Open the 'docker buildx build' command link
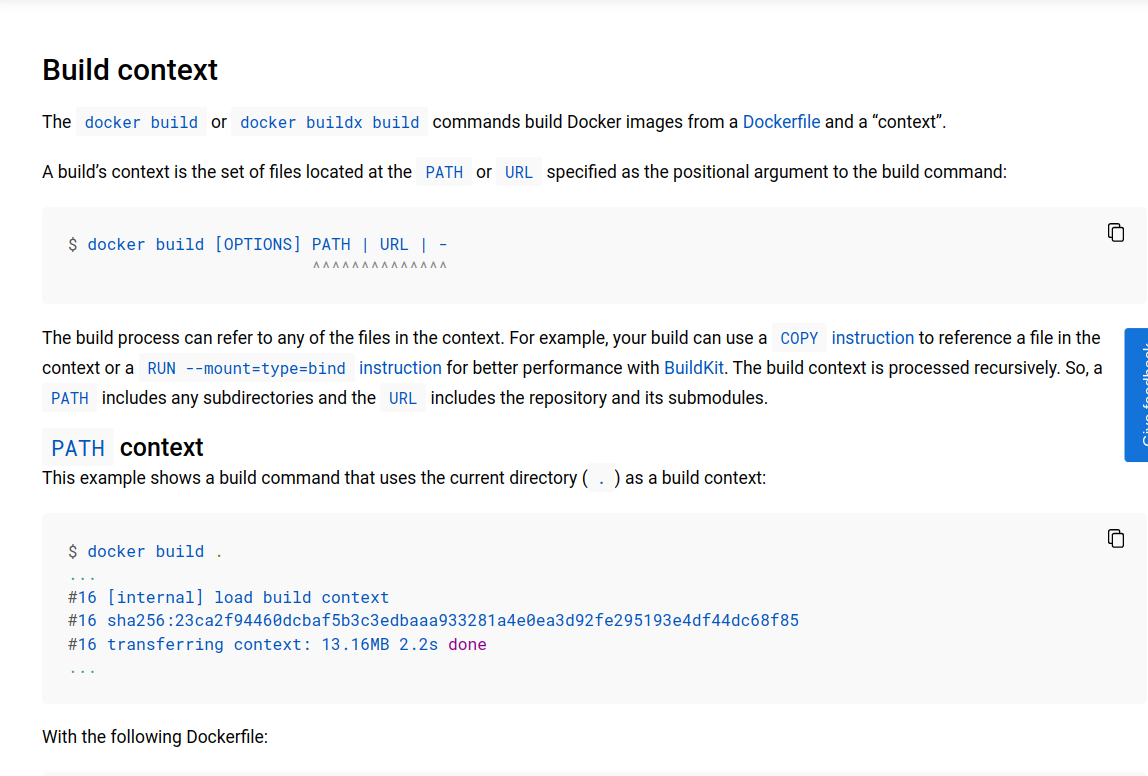 [x=329, y=122]
